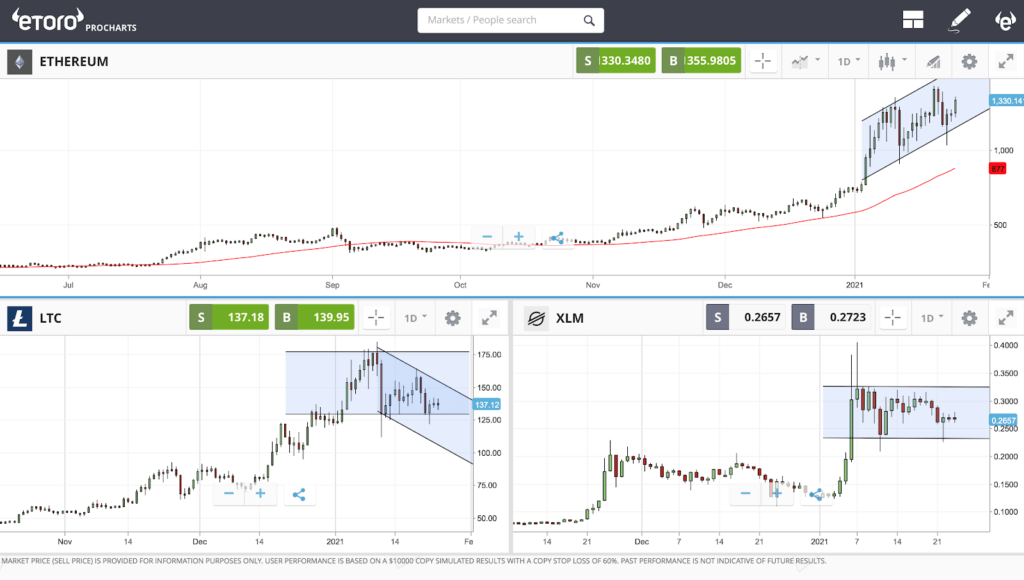This screenshot has width=1024, height=580.
Task: Click the Litecoin LTC coin icon
Action: [x=20, y=318]
